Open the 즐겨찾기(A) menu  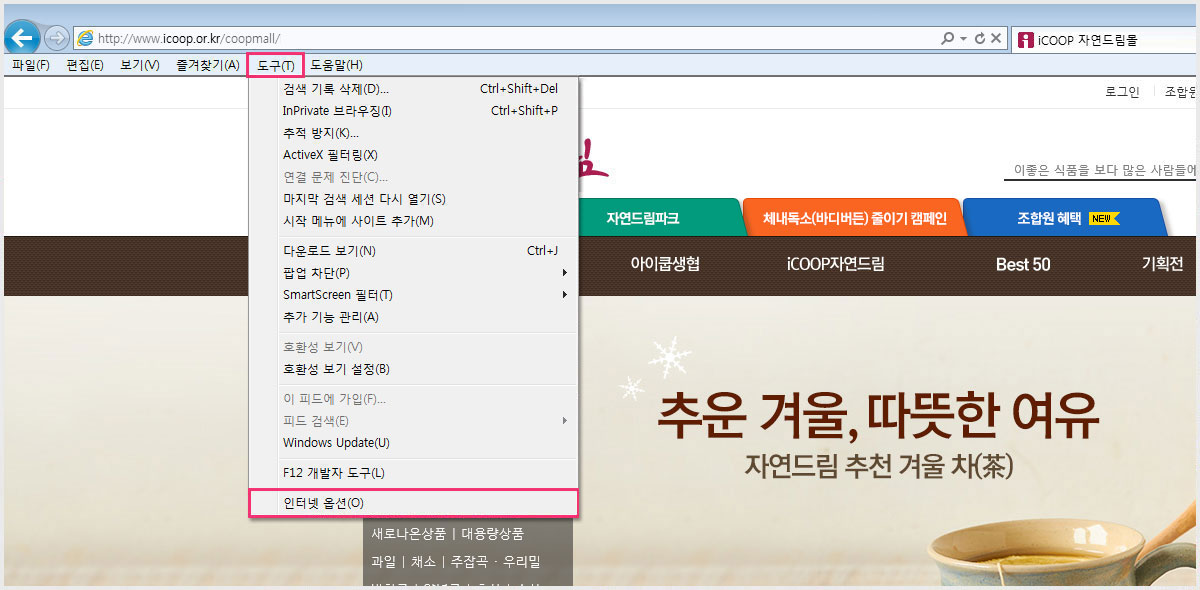(x=208, y=66)
